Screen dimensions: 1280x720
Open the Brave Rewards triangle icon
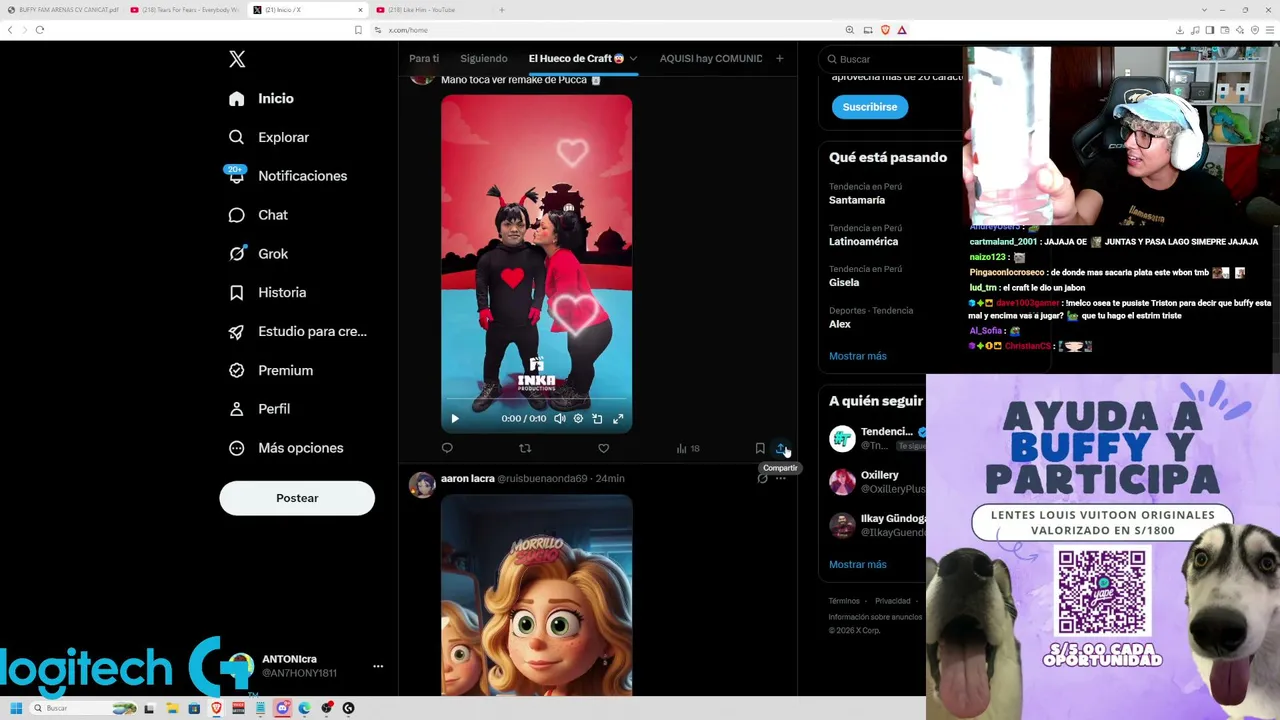(901, 30)
